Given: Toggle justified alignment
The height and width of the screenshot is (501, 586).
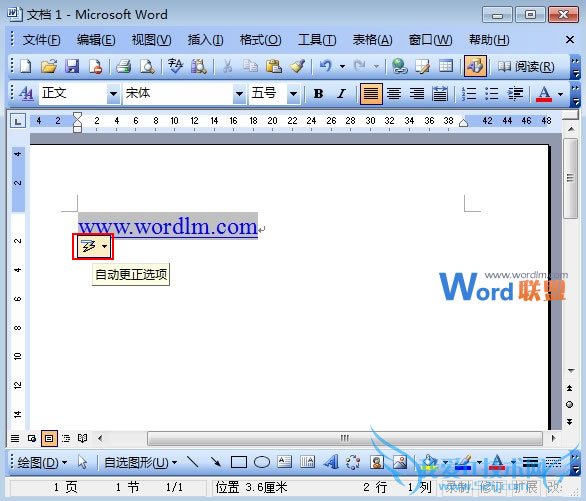Looking at the screenshot, I should 371,93.
